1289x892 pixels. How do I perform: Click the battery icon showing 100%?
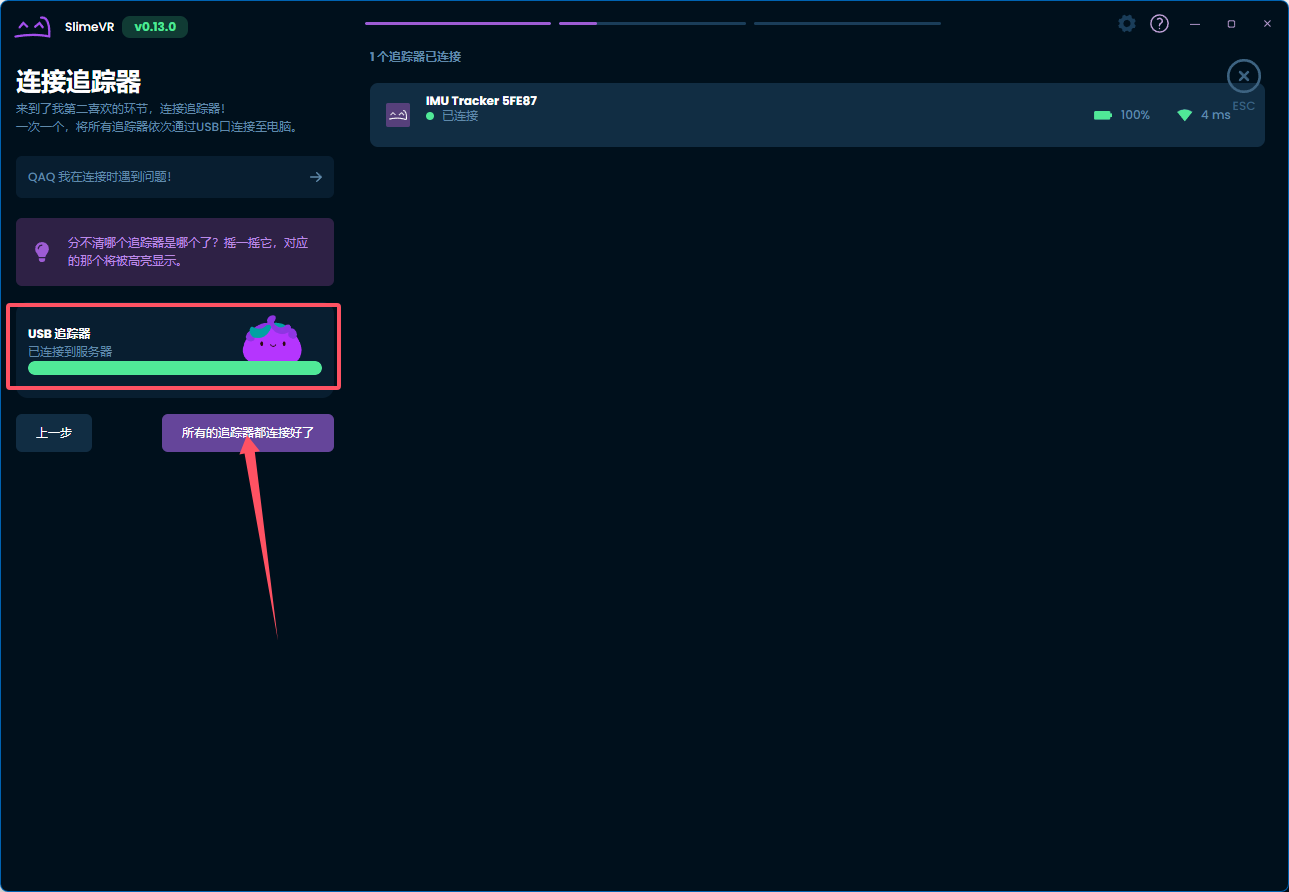(x=1103, y=115)
